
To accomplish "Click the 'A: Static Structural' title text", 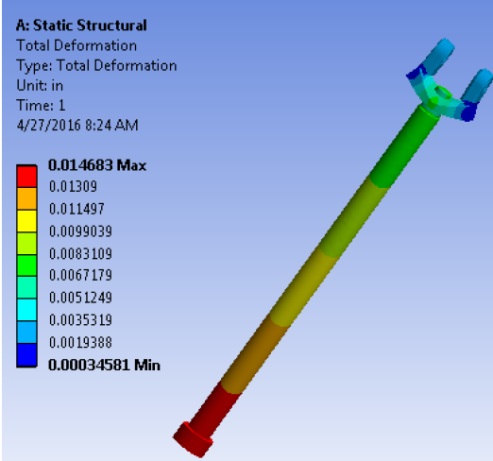I will 81,25.
